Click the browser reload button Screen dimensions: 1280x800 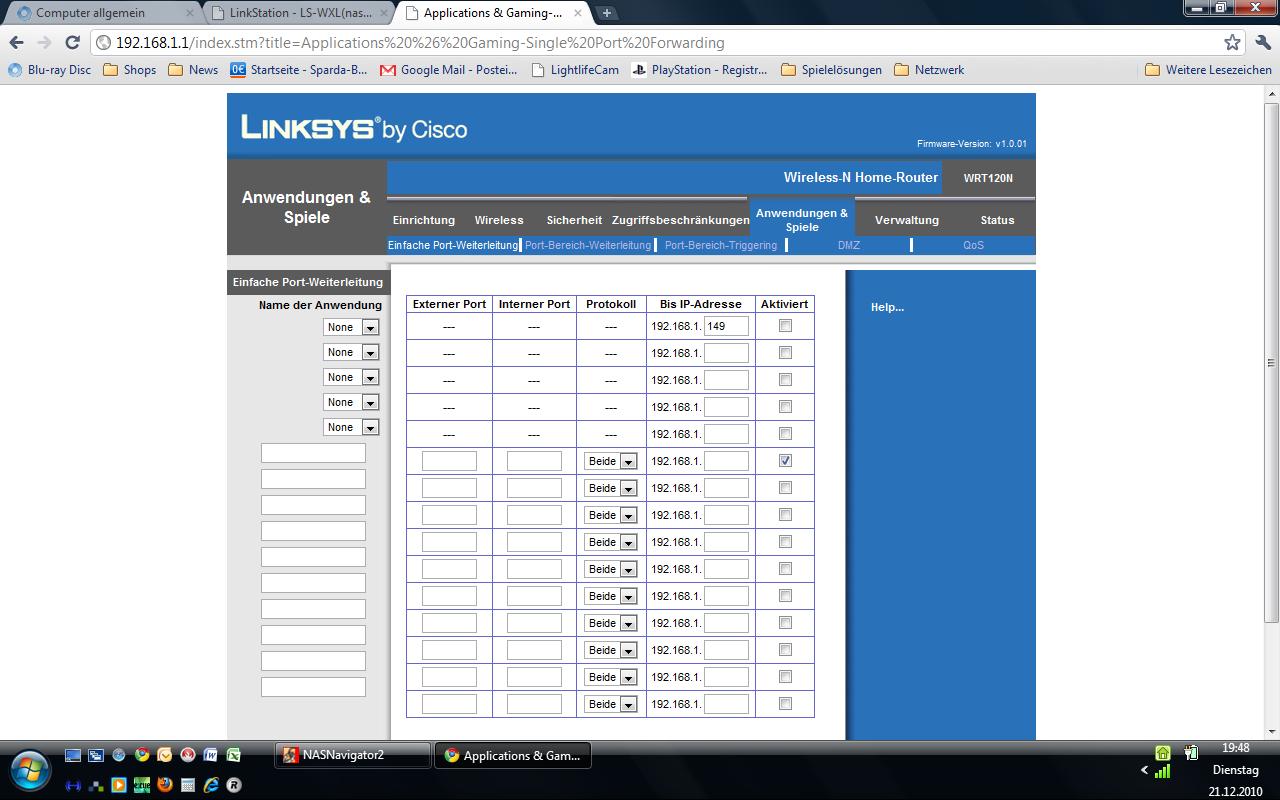(x=72, y=43)
